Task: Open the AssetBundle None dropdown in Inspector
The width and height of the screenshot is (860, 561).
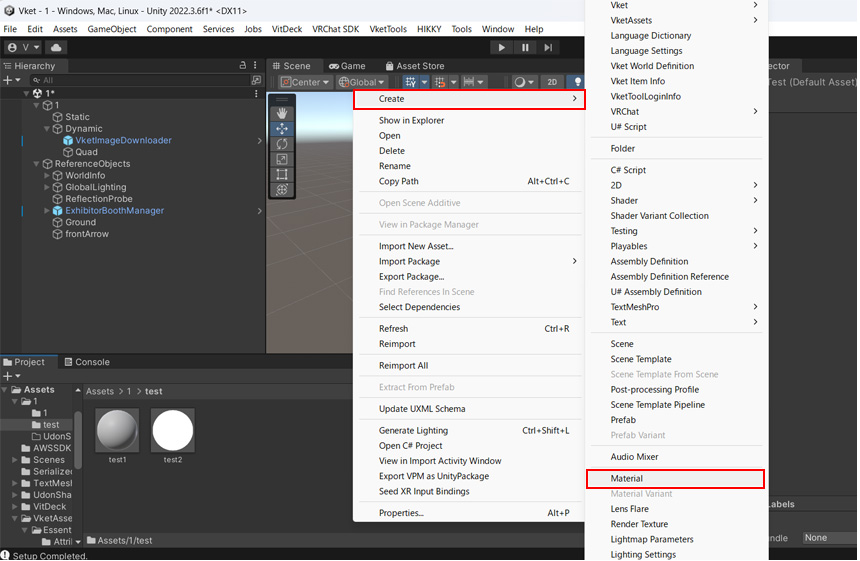Action: pos(829,538)
